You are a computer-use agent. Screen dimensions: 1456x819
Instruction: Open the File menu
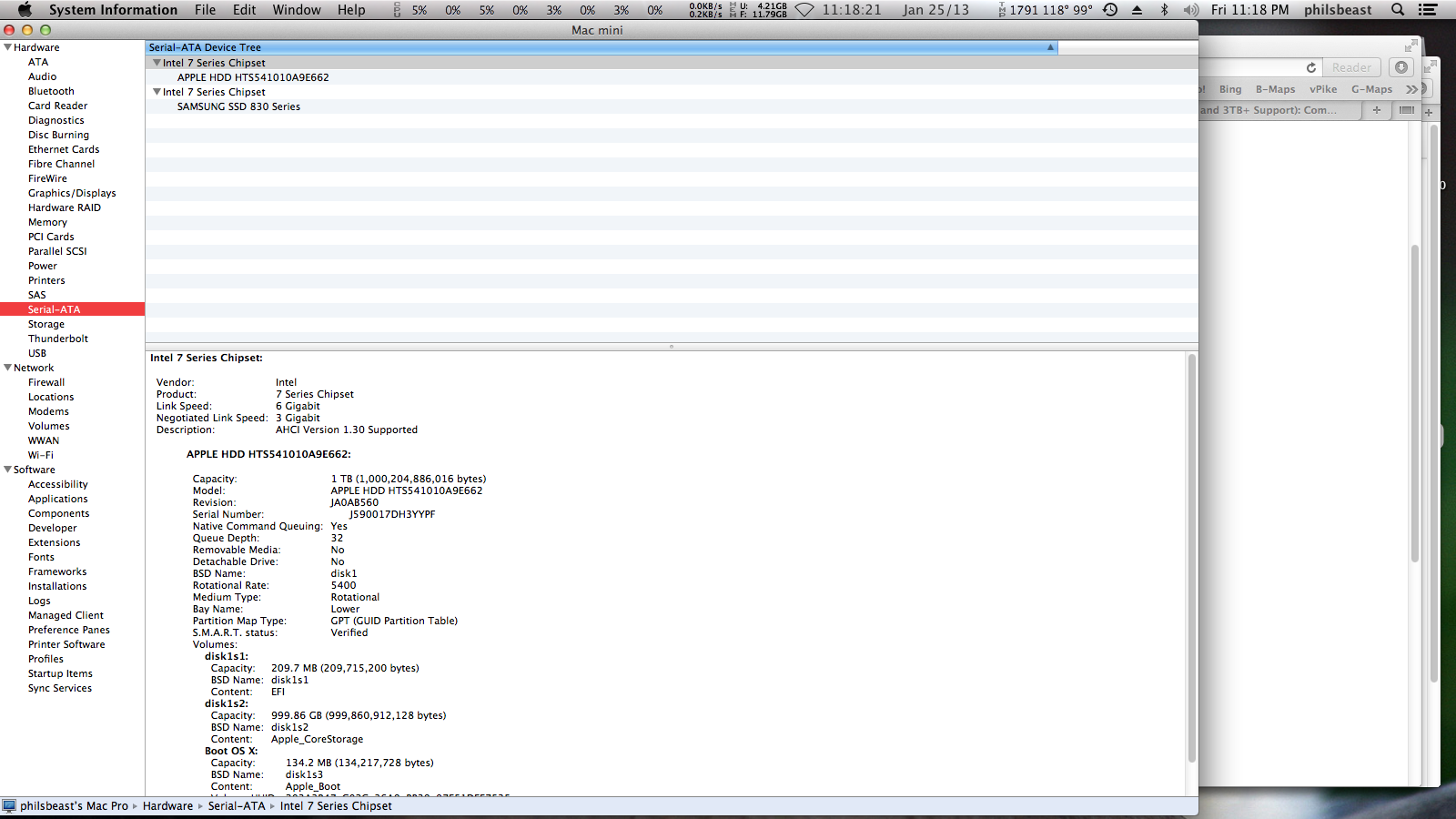point(206,10)
